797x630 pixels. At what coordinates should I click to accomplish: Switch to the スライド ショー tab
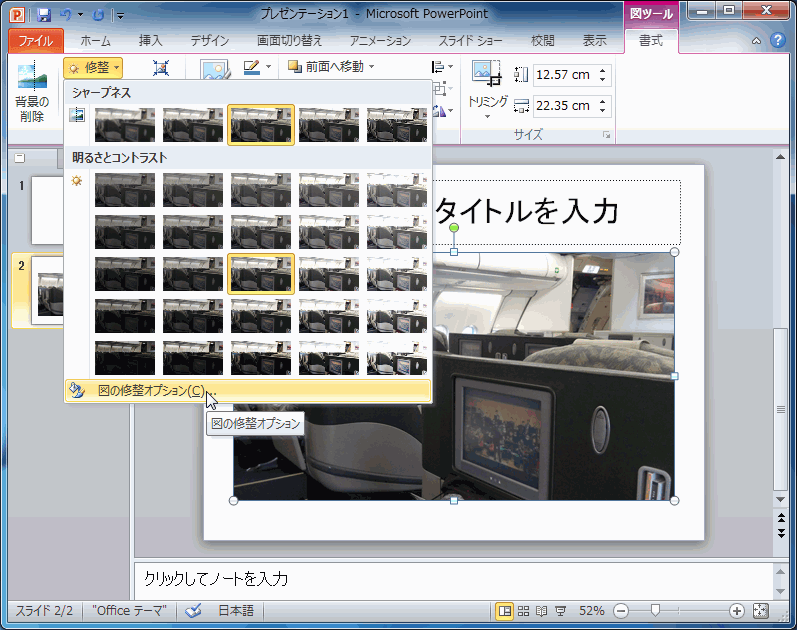click(x=471, y=41)
